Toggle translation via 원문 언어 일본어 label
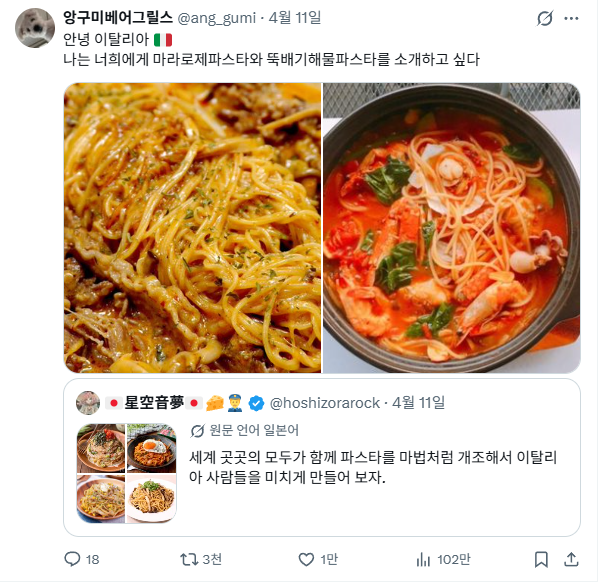 coord(244,431)
